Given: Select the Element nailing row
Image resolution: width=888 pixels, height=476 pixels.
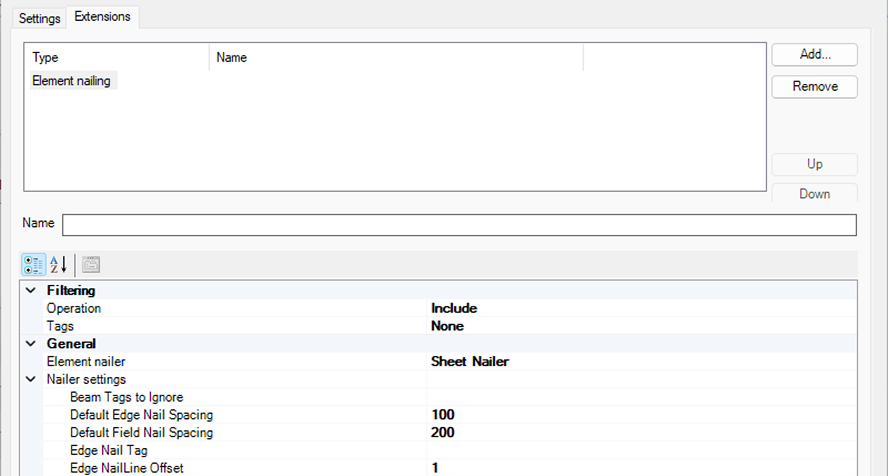Looking at the screenshot, I should 73,81.
